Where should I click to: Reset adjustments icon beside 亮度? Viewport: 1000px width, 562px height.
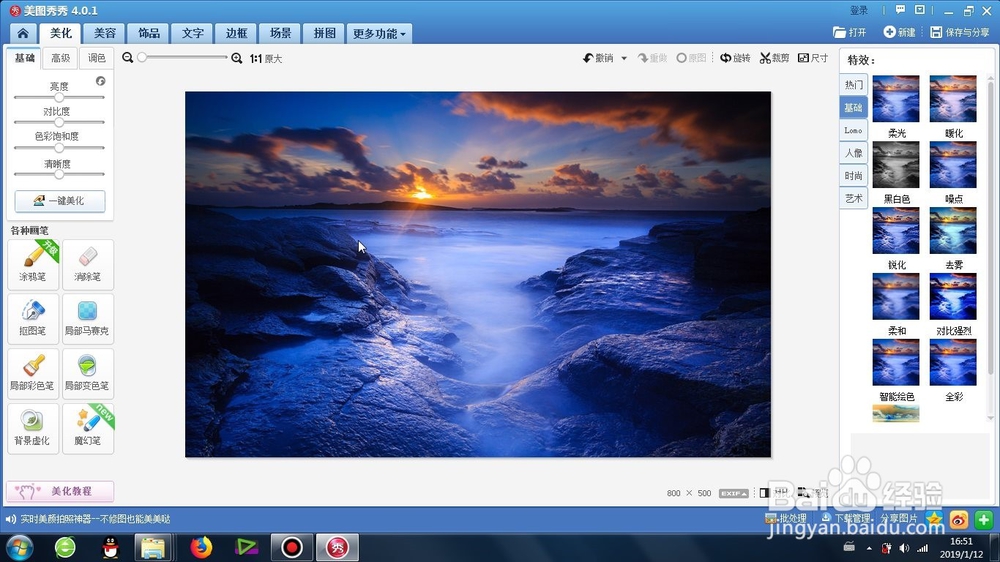[x=101, y=81]
